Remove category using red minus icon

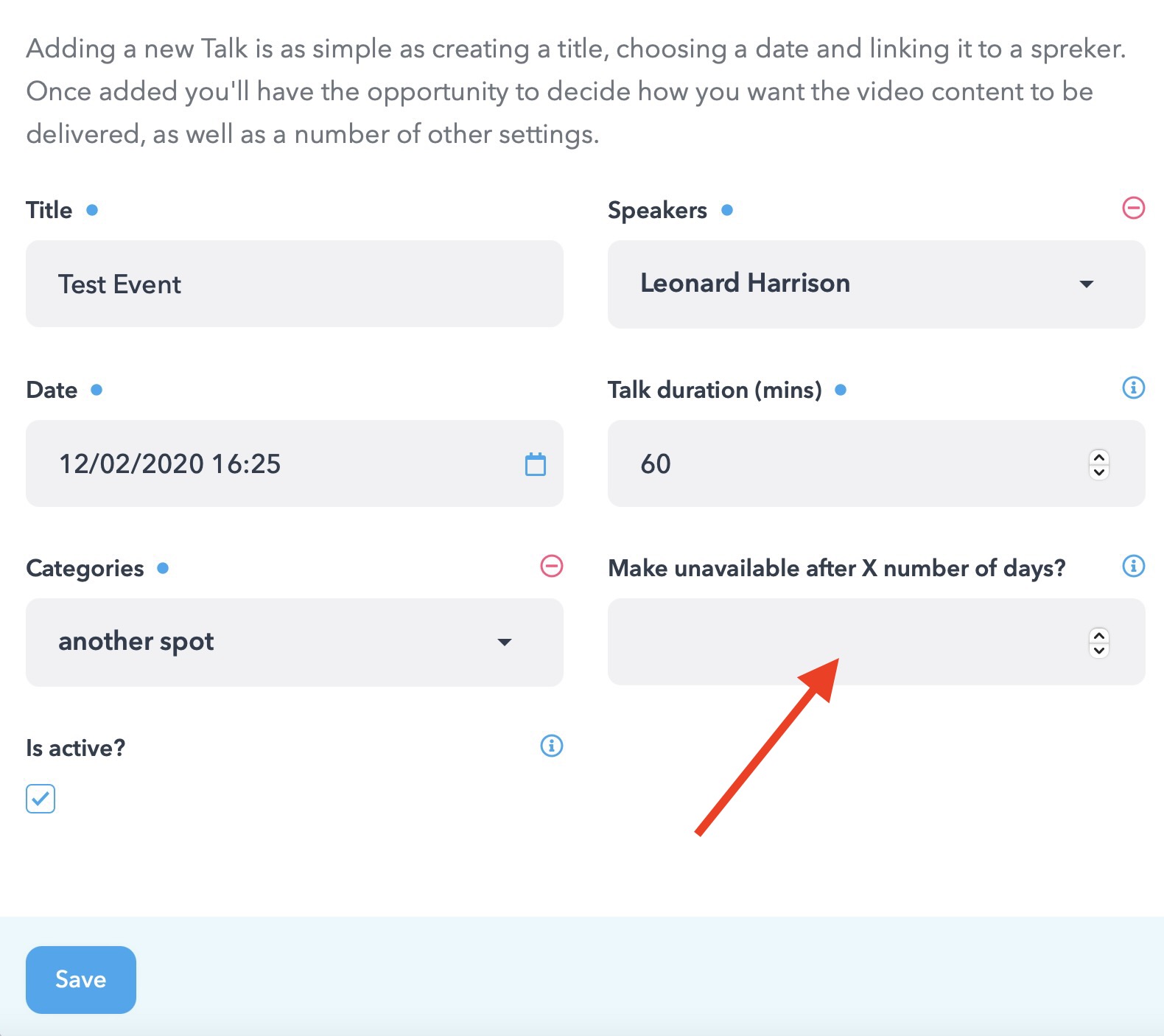552,566
